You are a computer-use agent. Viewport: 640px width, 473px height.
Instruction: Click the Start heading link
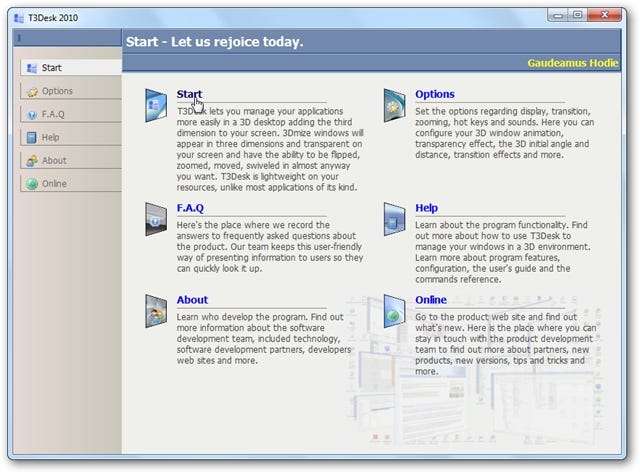click(189, 94)
